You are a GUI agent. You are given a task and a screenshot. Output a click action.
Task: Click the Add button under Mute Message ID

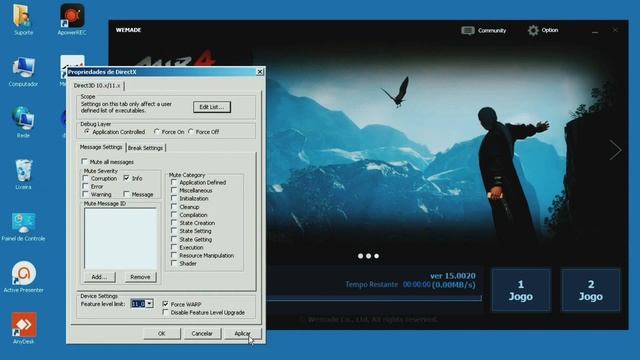tap(99, 277)
